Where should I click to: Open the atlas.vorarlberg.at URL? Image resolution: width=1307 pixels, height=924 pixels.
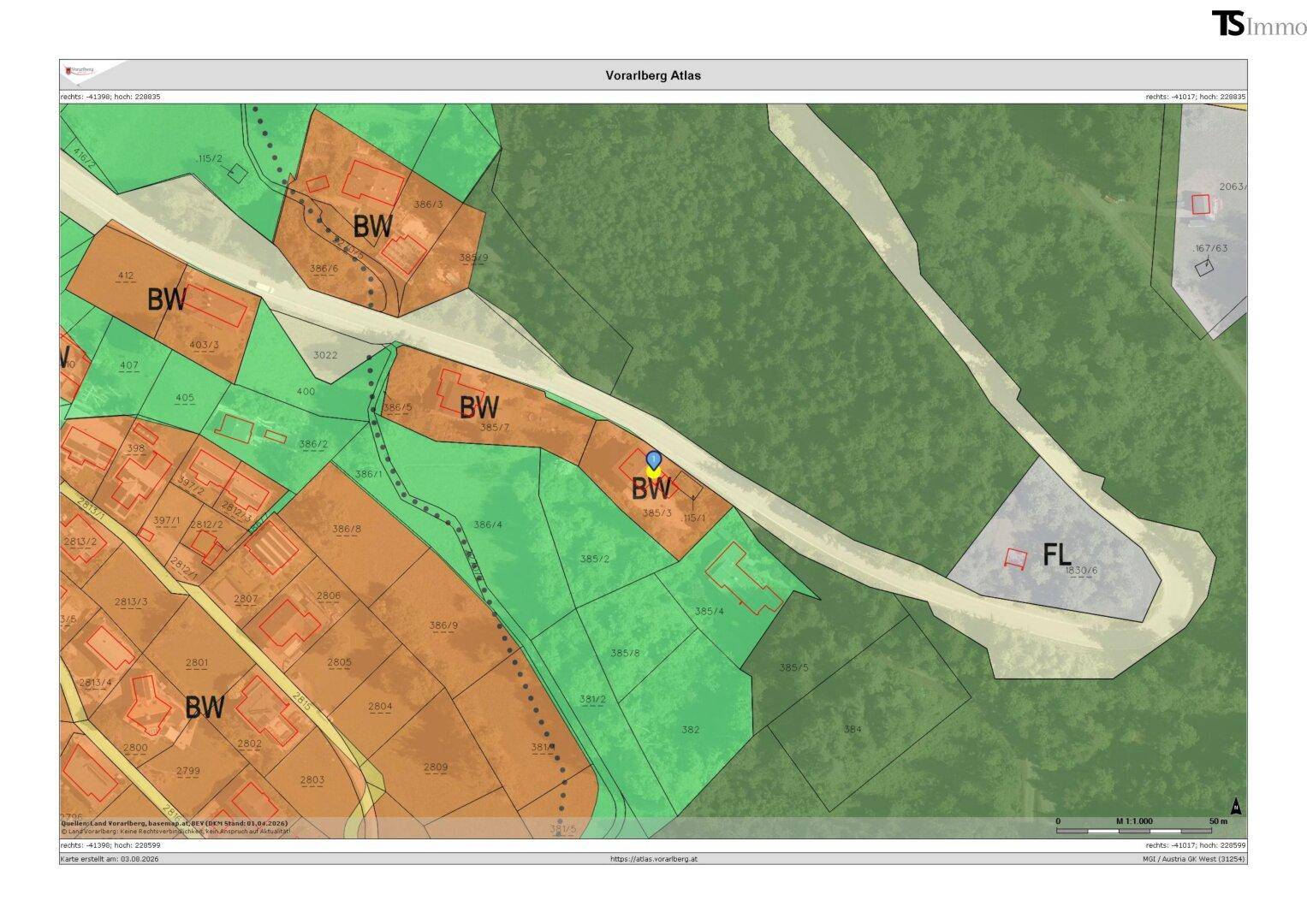click(x=653, y=858)
